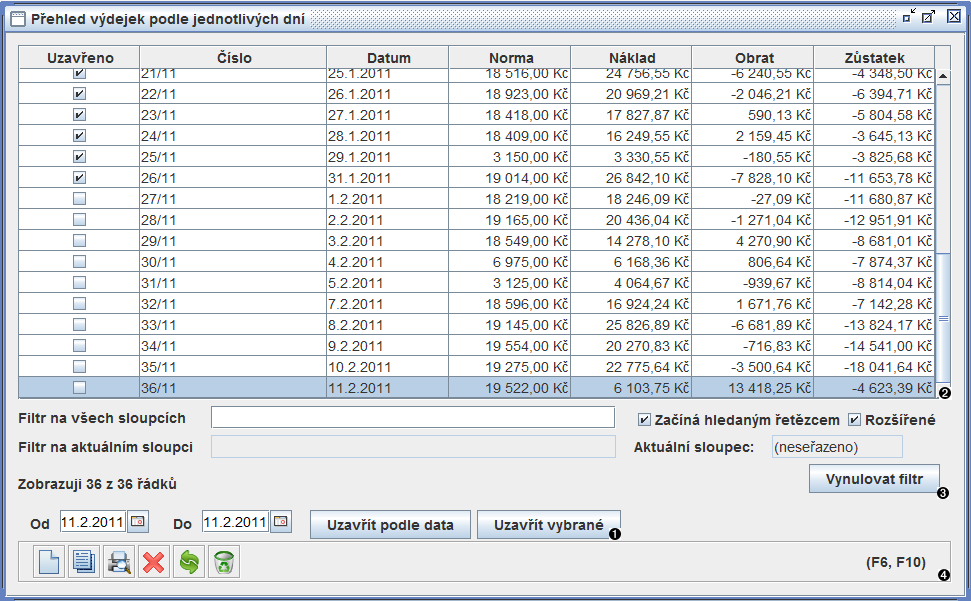Click the copy record icon

point(84,562)
